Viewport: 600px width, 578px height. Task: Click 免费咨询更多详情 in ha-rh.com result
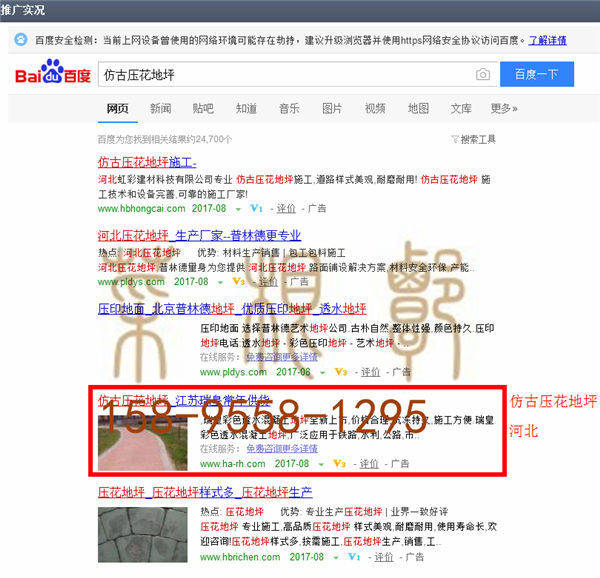tap(282, 448)
